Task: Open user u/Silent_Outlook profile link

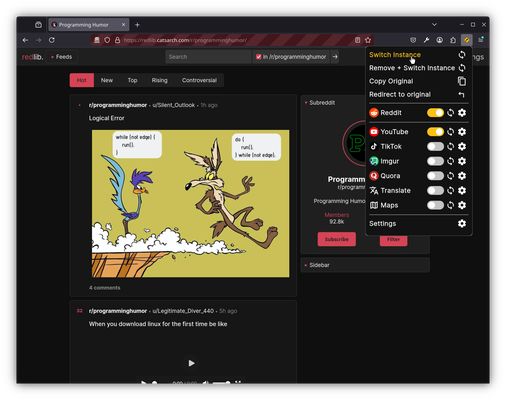Action: (174, 105)
